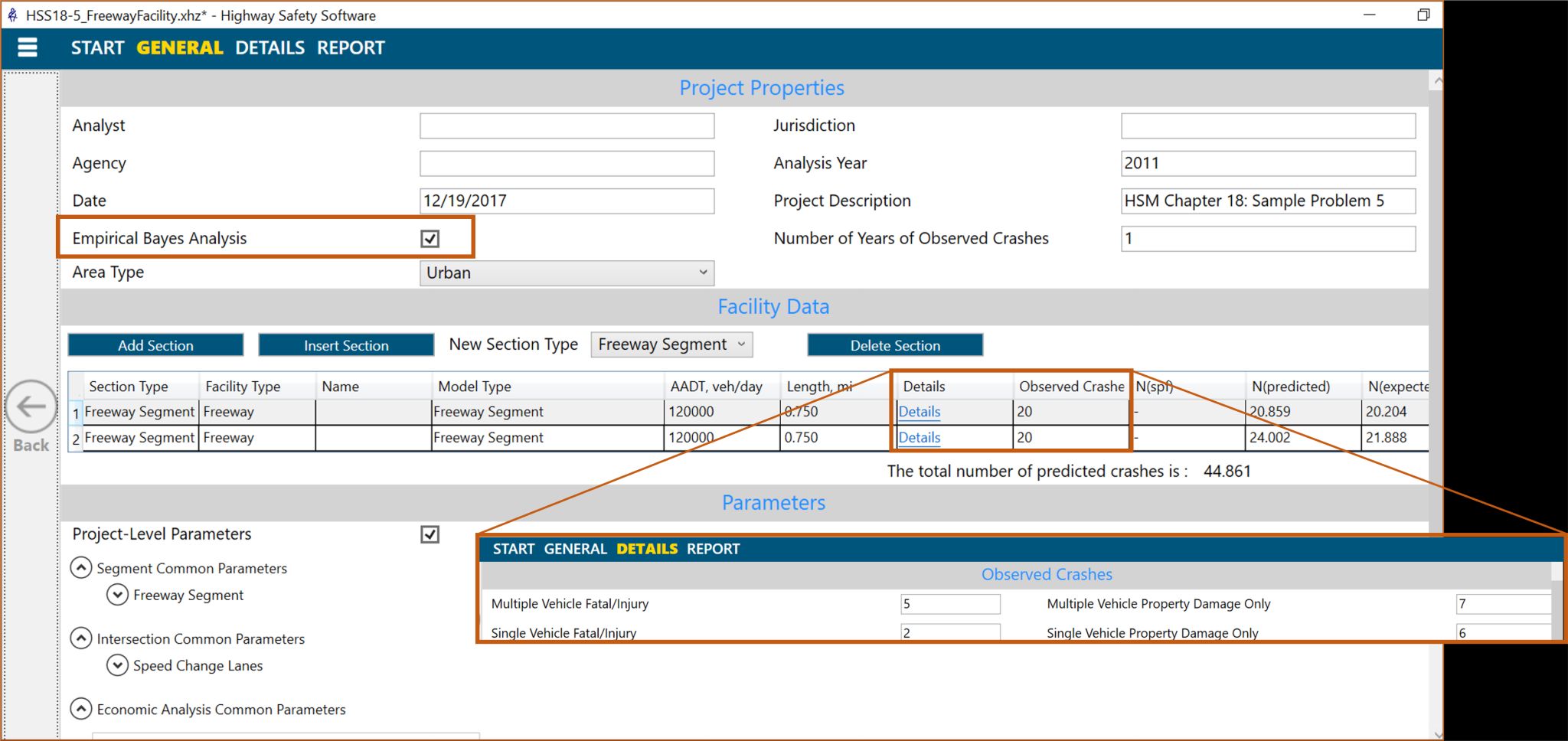Uncheck the Empirical Bayes Analysis checkbox

pos(430,239)
